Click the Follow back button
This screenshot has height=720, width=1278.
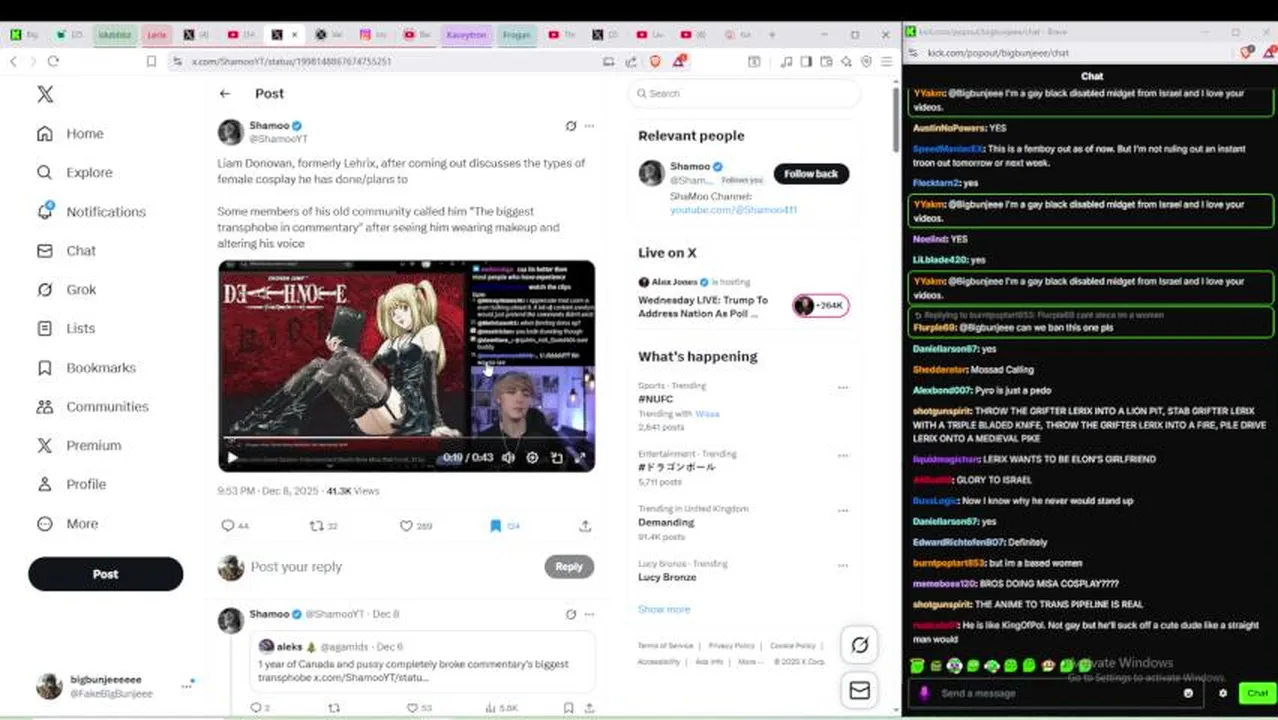pos(811,174)
